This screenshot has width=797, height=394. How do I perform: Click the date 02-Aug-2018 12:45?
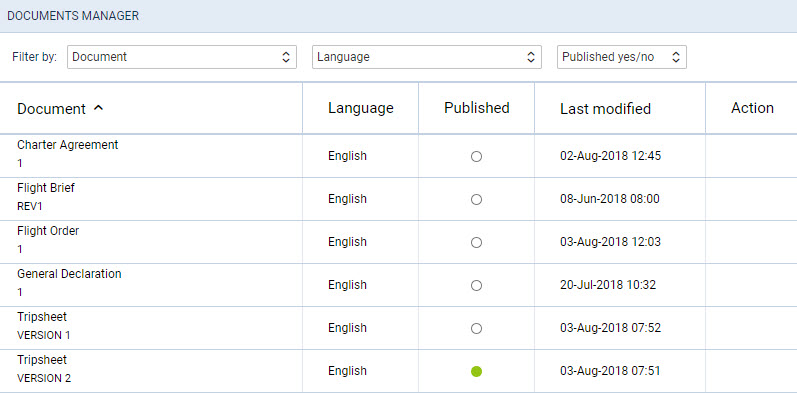pyautogui.click(x=610, y=156)
